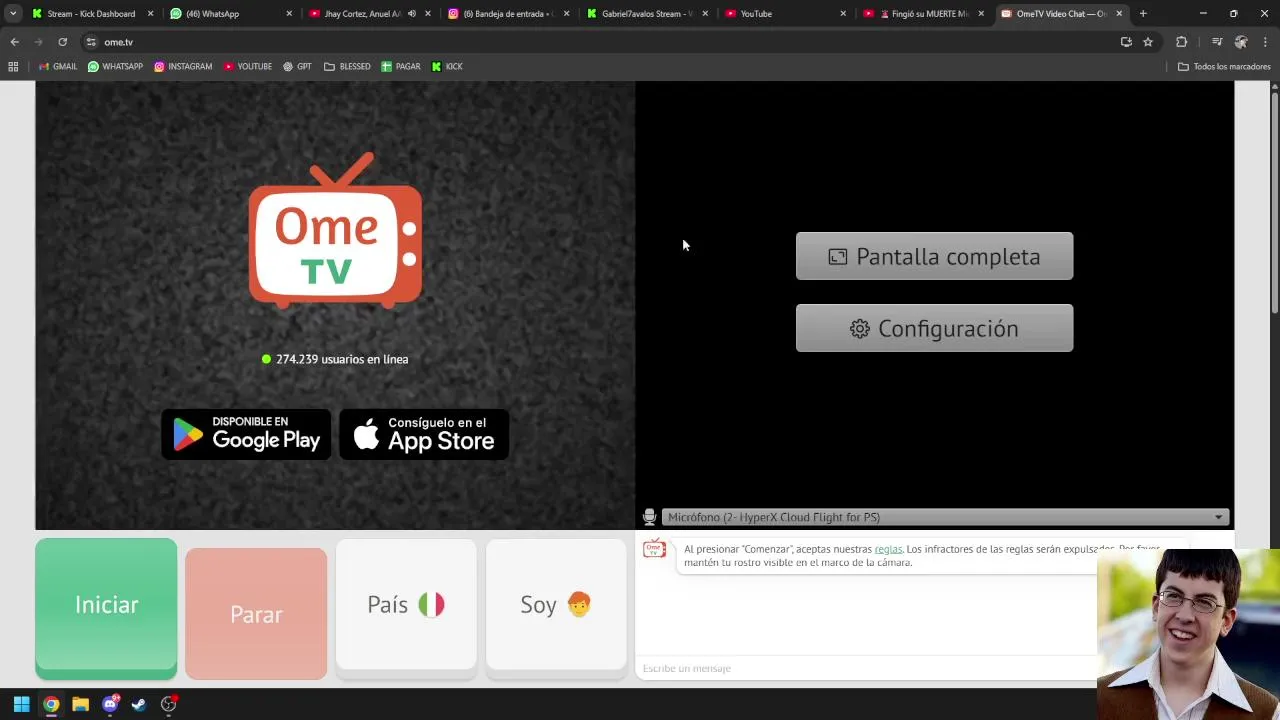Open the tab search dropdown arrow
The height and width of the screenshot is (720, 1280).
pyautogui.click(x=13, y=14)
